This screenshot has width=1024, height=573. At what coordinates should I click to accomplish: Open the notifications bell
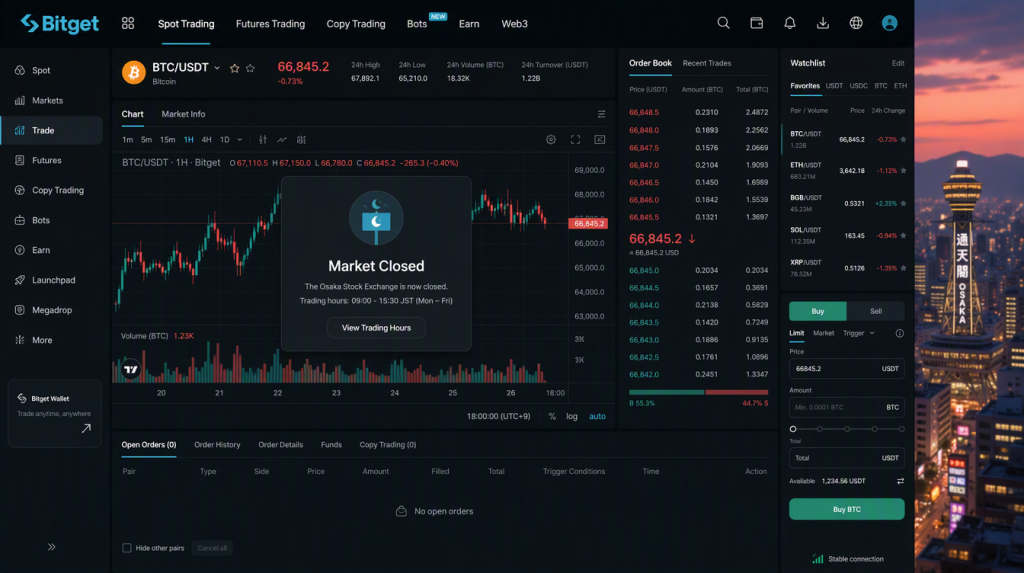click(790, 23)
